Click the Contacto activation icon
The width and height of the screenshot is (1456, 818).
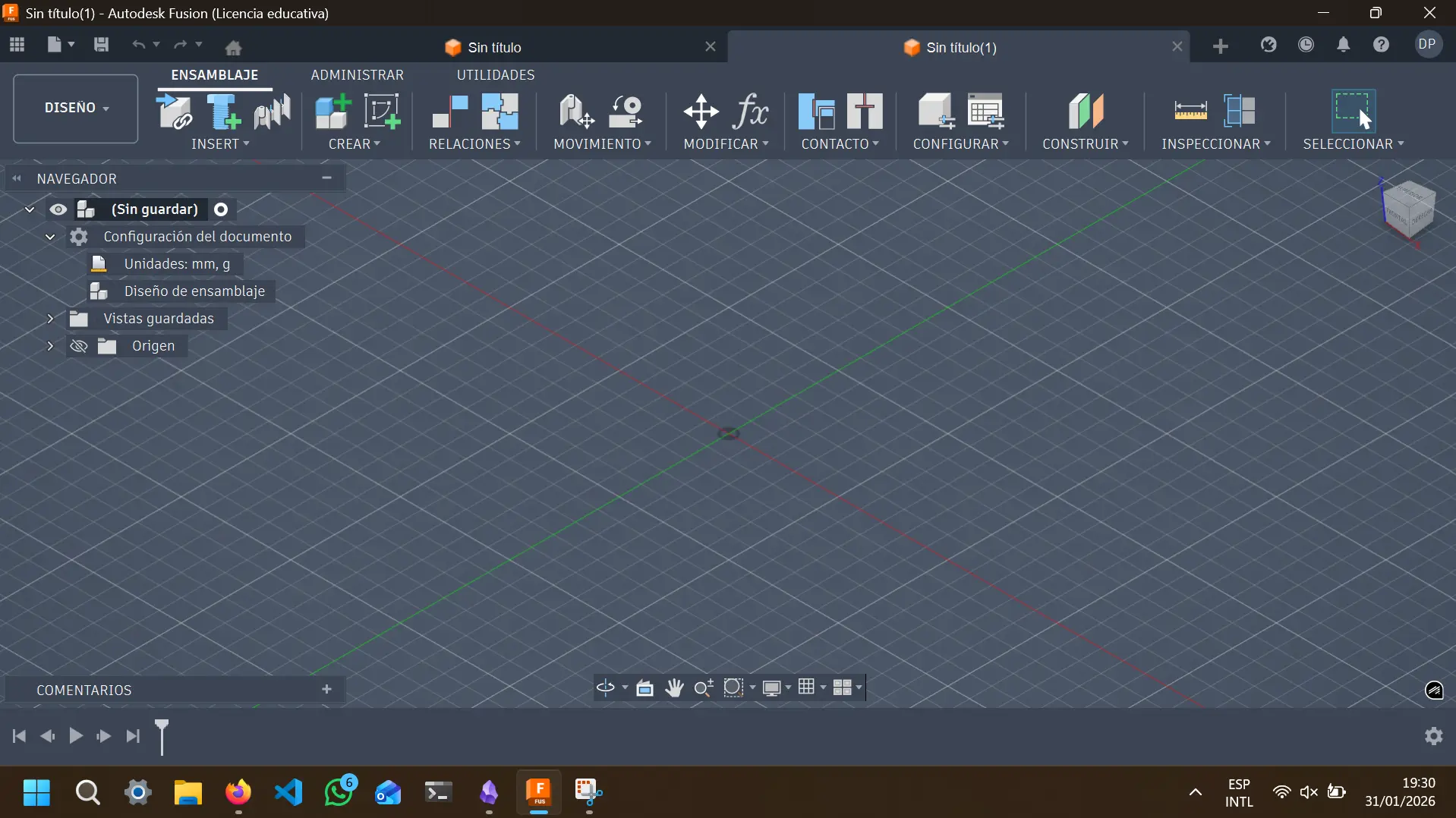point(818,112)
